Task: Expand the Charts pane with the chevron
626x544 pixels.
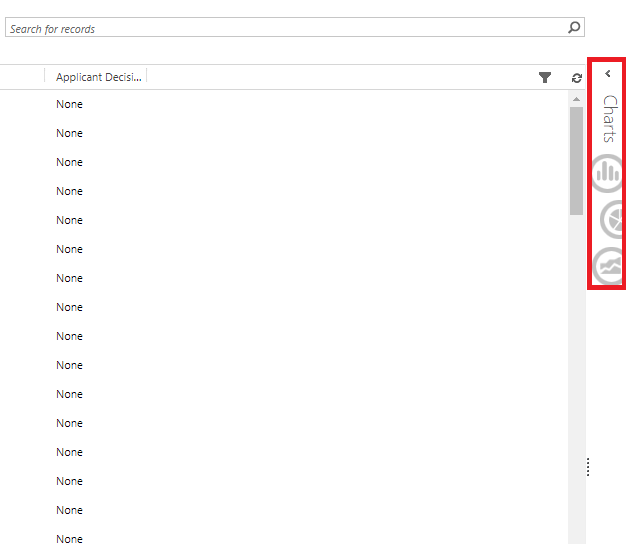Action: (x=608, y=73)
